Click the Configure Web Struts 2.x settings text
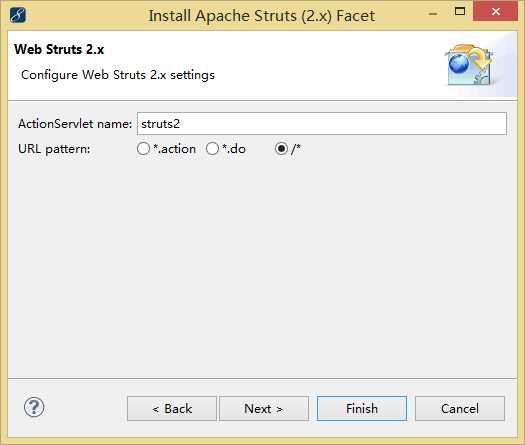The image size is (525, 445). 118,75
